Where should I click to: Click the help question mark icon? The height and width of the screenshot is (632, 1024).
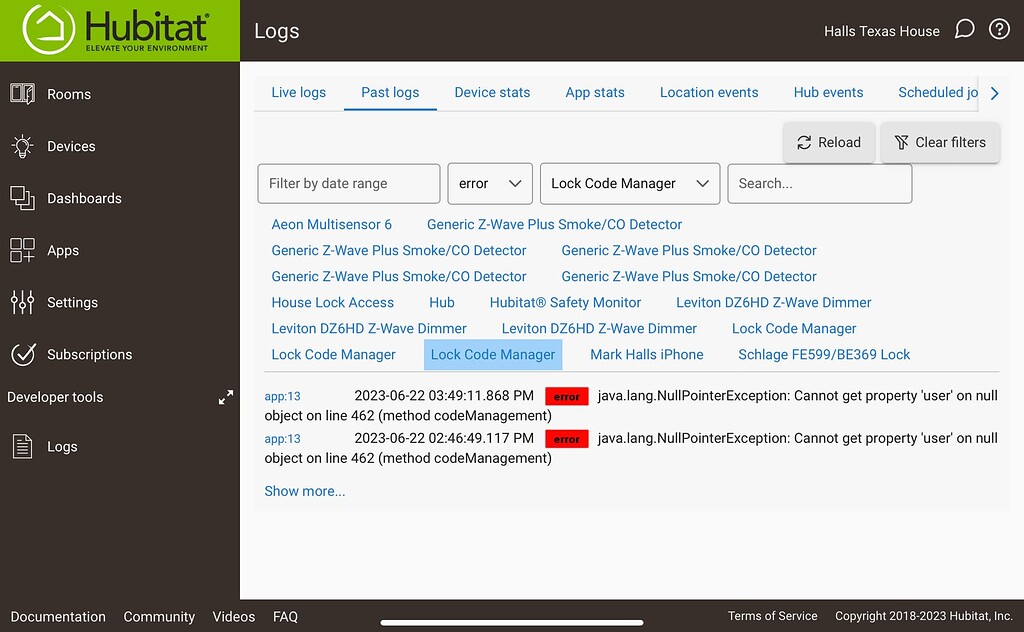(999, 30)
